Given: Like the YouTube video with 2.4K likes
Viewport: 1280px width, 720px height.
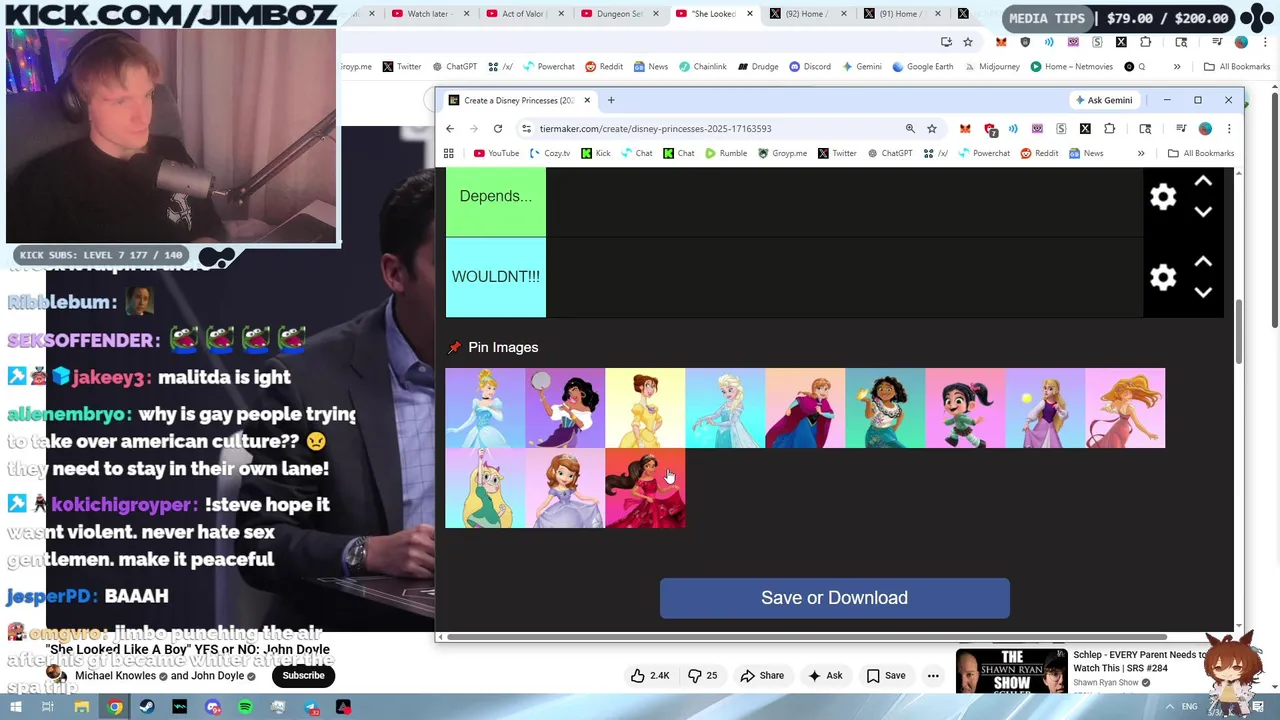Looking at the screenshot, I should [x=650, y=676].
